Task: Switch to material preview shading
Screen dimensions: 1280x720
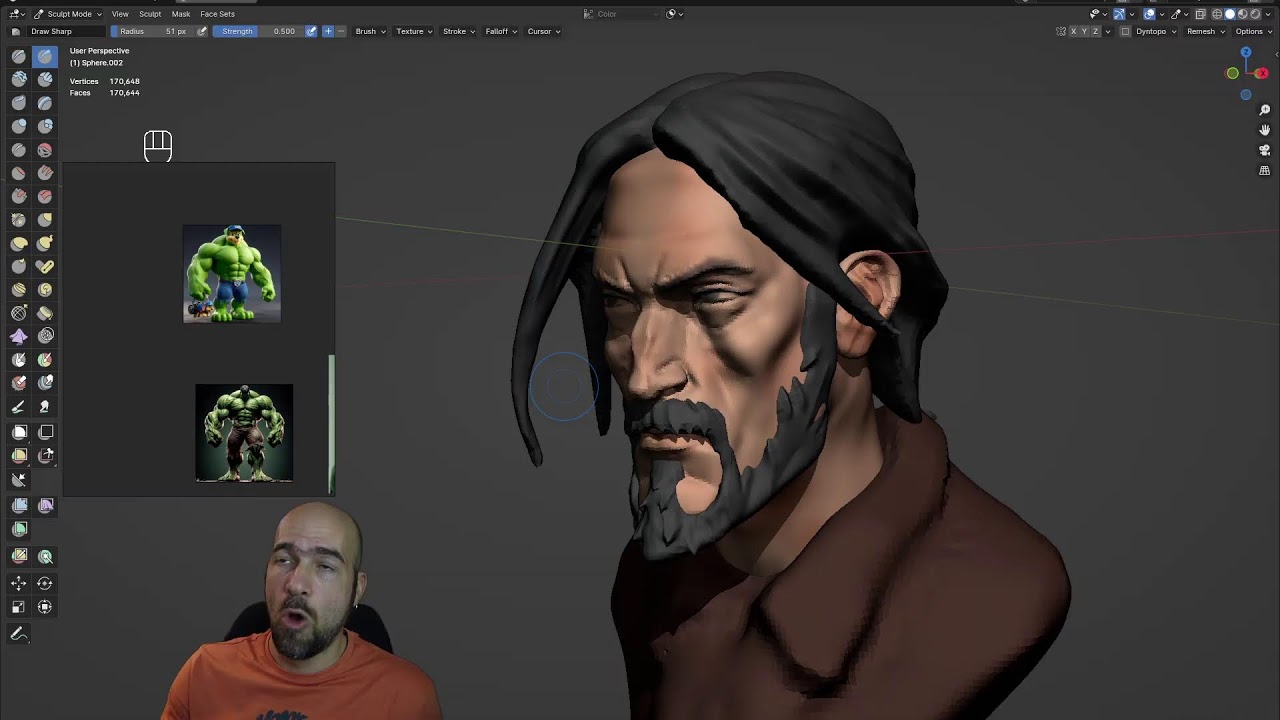Action: point(1243,14)
